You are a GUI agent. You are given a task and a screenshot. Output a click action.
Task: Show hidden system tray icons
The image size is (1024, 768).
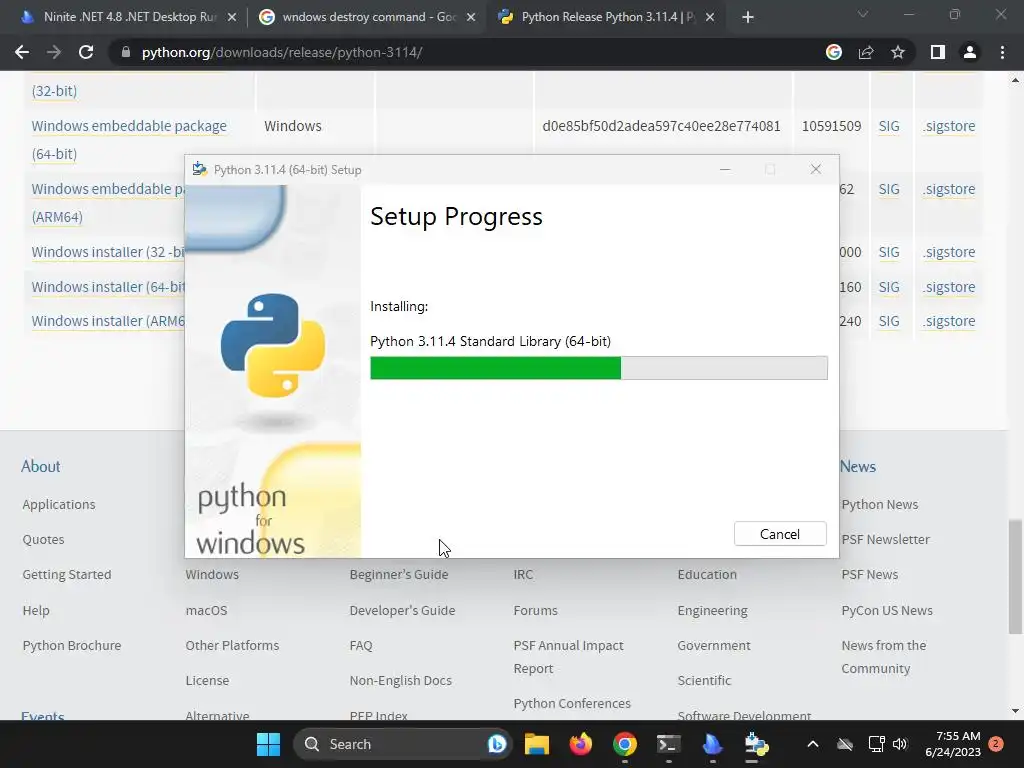pos(812,744)
